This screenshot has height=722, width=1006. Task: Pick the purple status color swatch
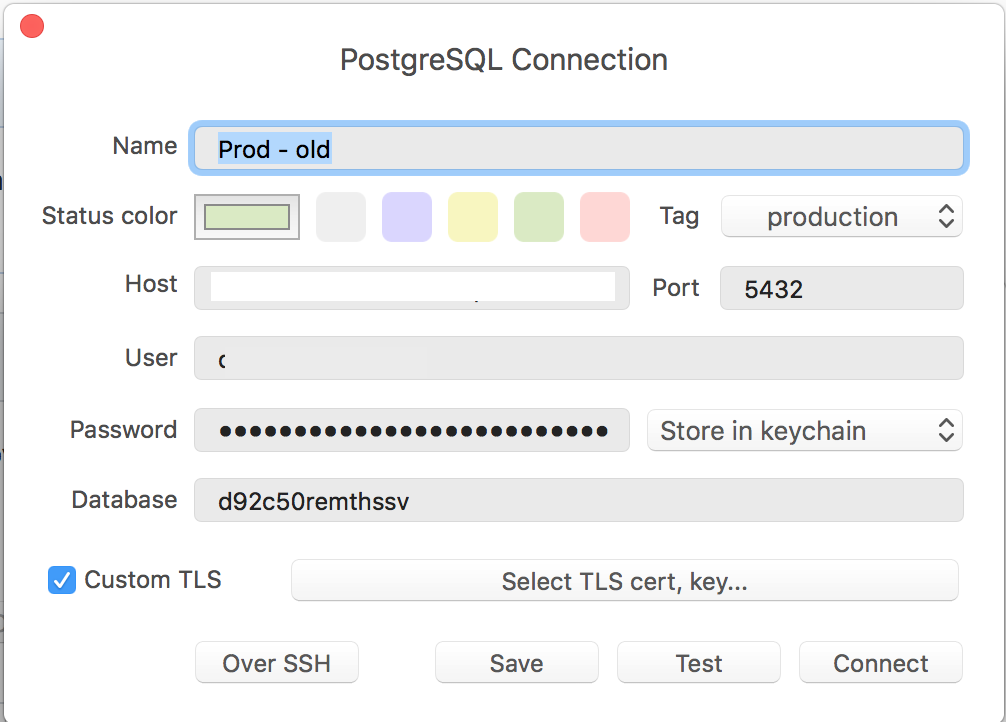pyautogui.click(x=407, y=217)
